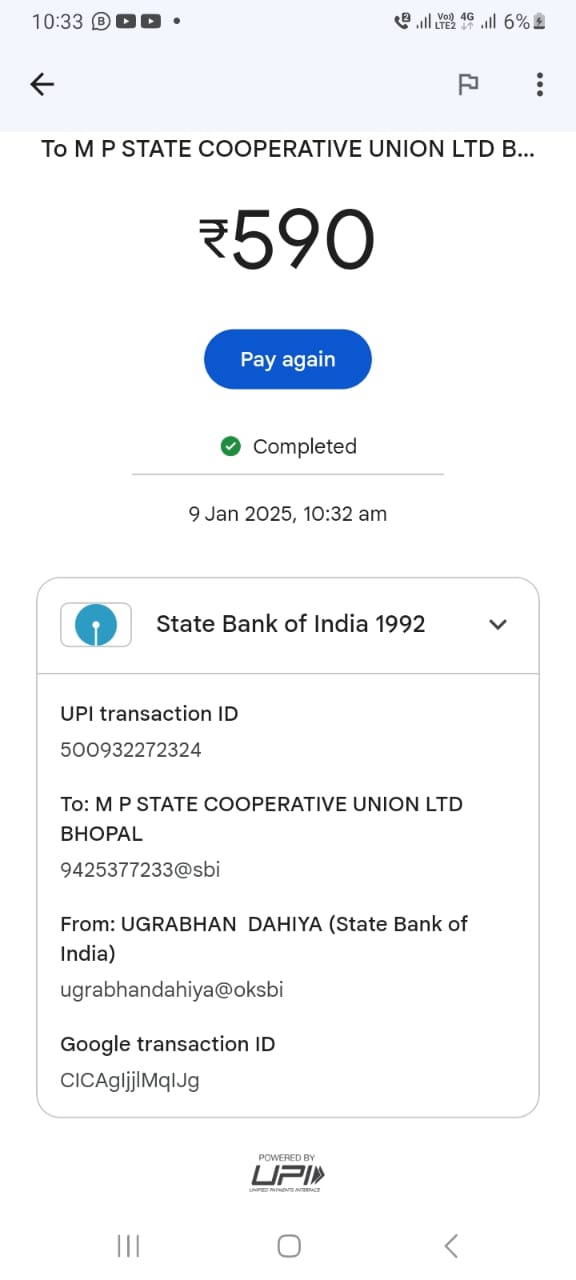Viewport: 576px width, 1280px height.
Task: Tap the ugrabhandahiya@oksbi sender address
Action: [x=172, y=990]
